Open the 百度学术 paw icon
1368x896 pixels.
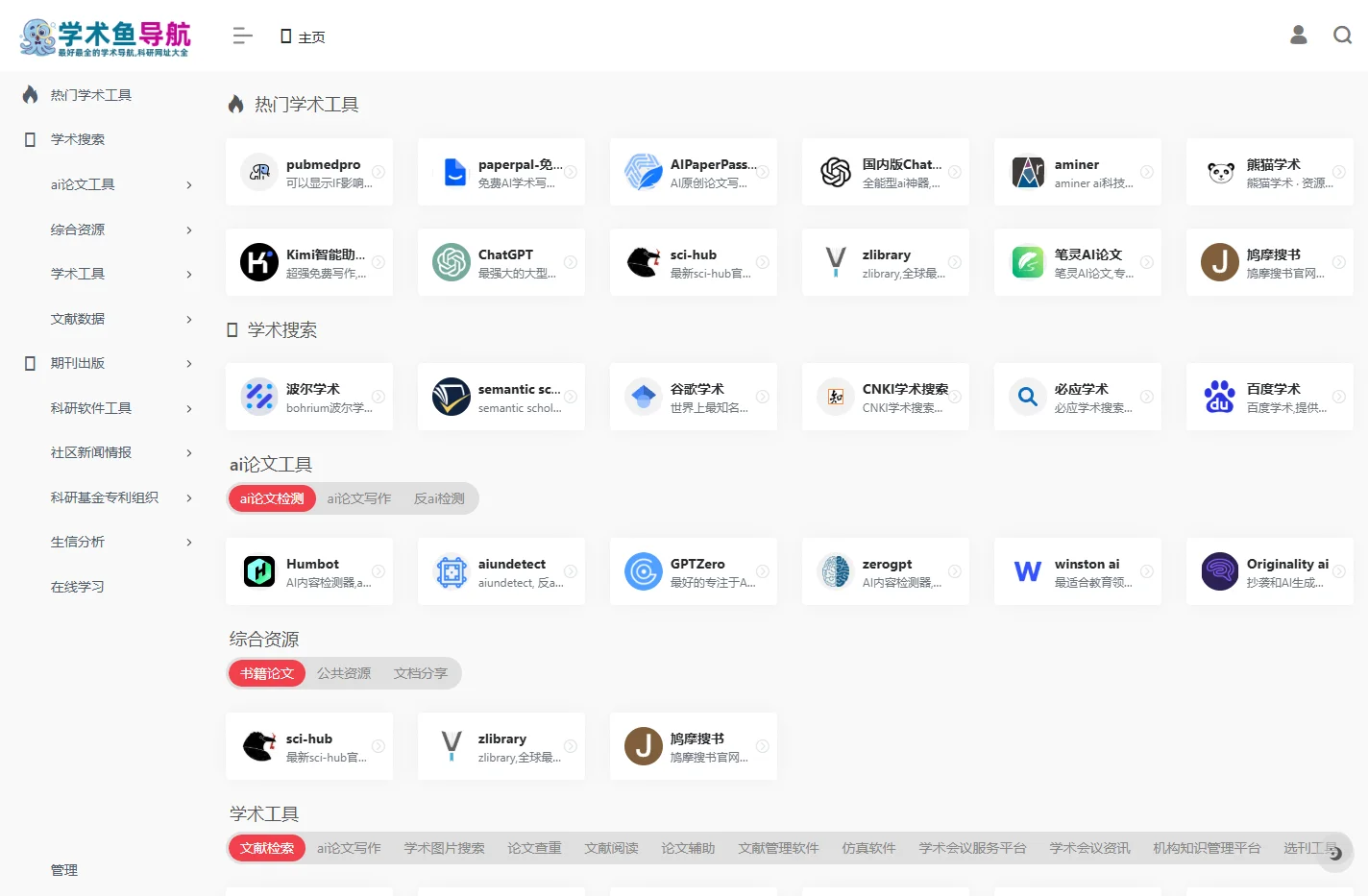pos(1220,397)
